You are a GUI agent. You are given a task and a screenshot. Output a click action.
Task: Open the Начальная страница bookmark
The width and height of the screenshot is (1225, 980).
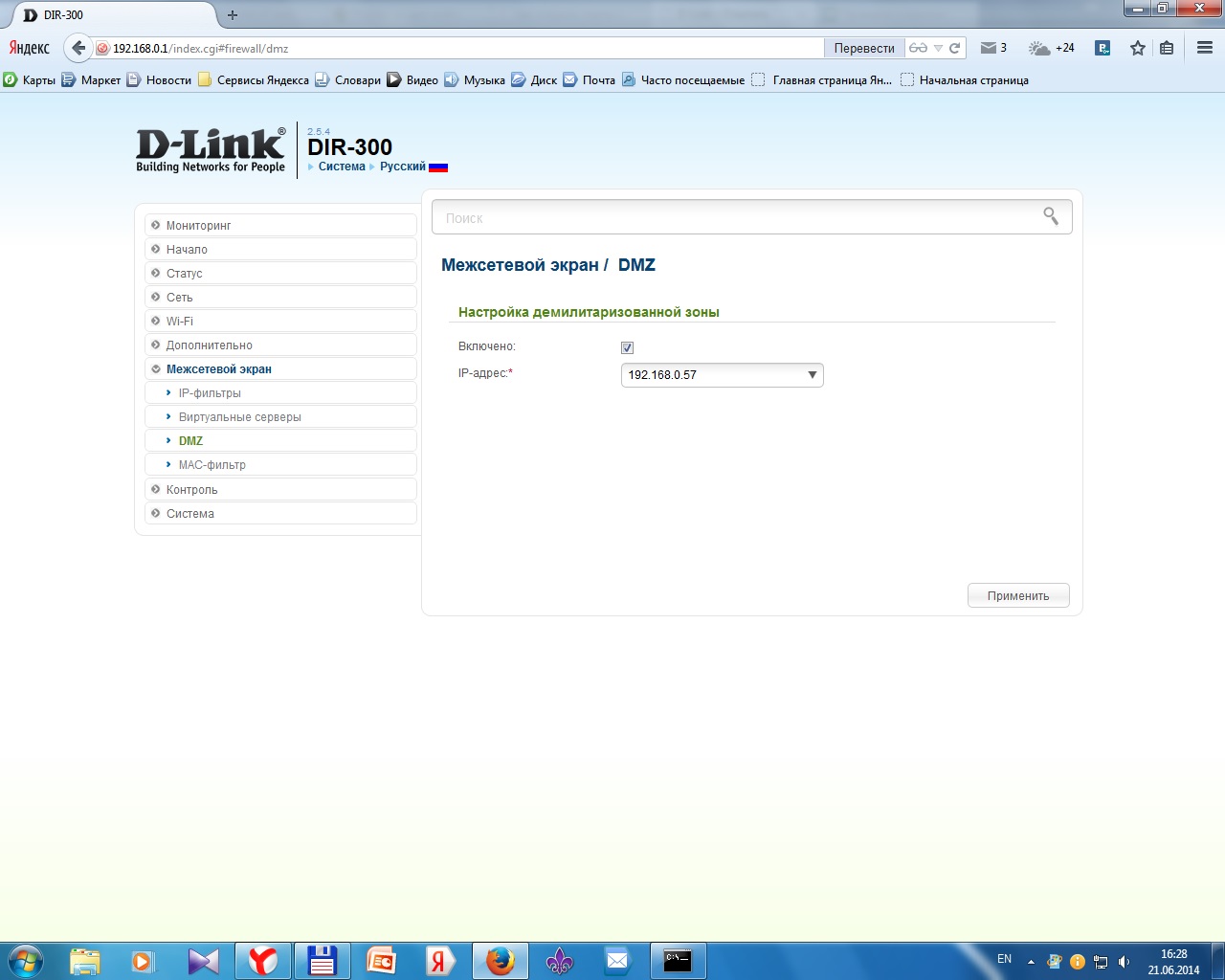965,80
